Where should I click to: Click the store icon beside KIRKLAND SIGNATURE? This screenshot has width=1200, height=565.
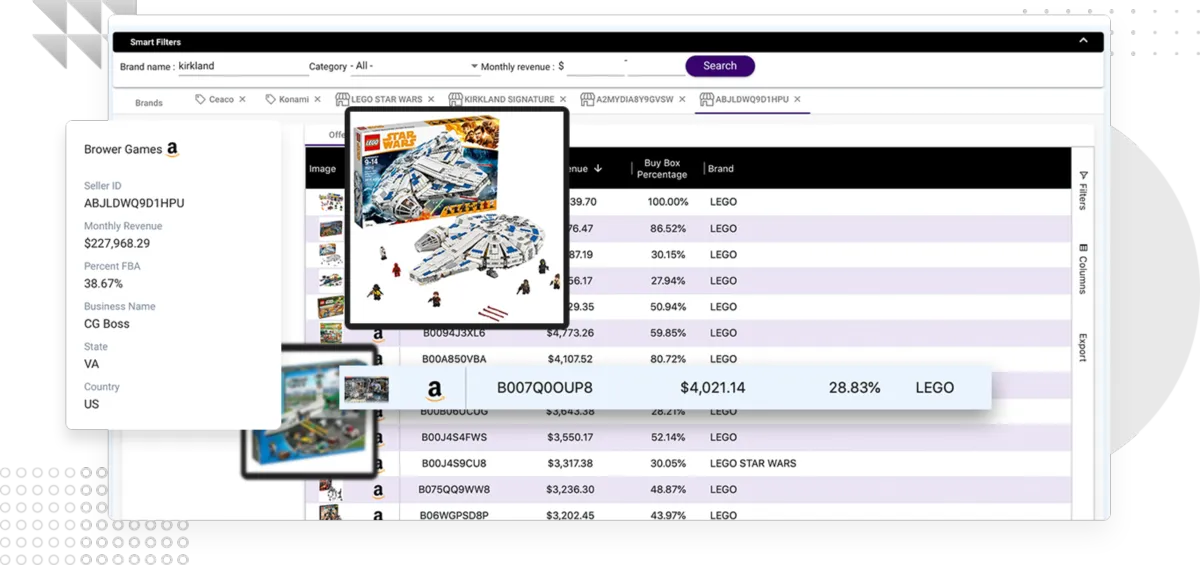[x=456, y=99]
